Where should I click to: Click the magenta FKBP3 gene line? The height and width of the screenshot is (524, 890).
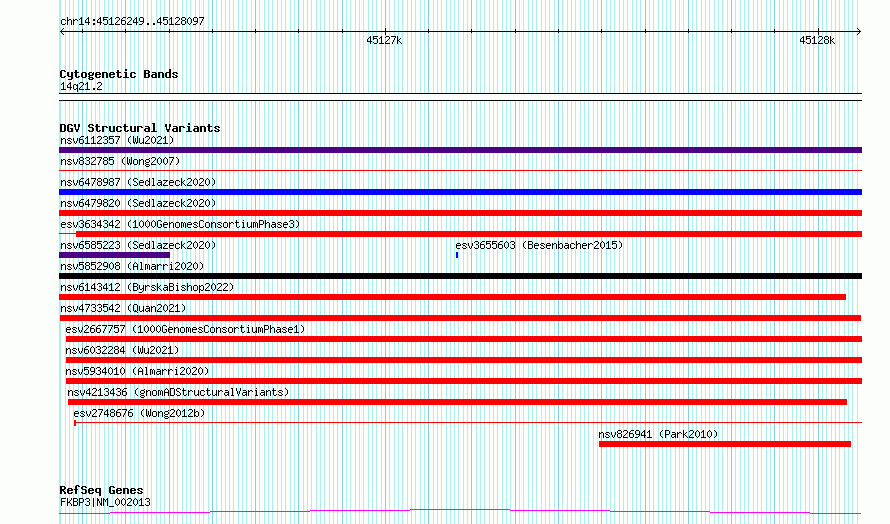point(460,512)
